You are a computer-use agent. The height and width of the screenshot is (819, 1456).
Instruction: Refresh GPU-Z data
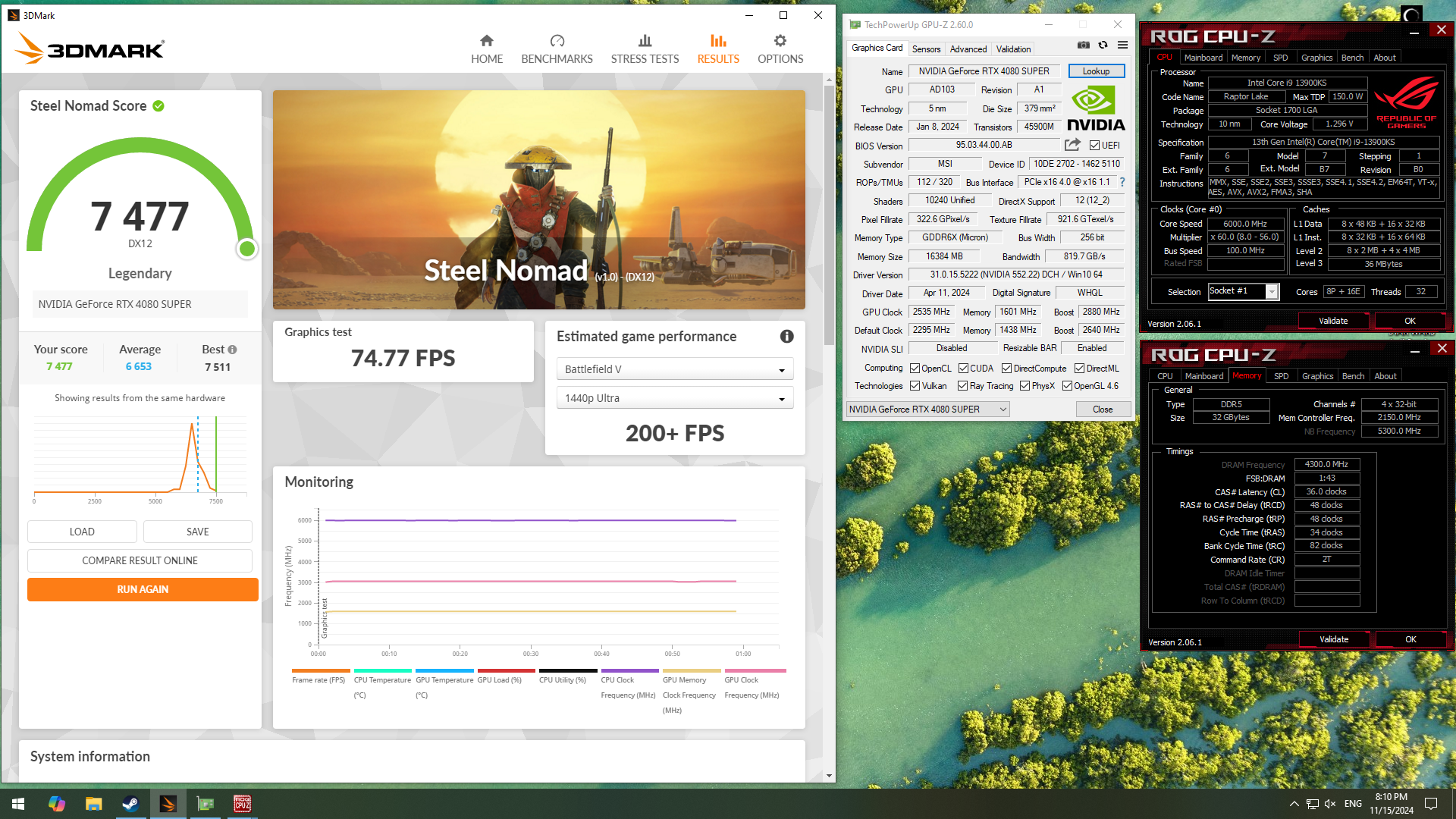(1103, 45)
